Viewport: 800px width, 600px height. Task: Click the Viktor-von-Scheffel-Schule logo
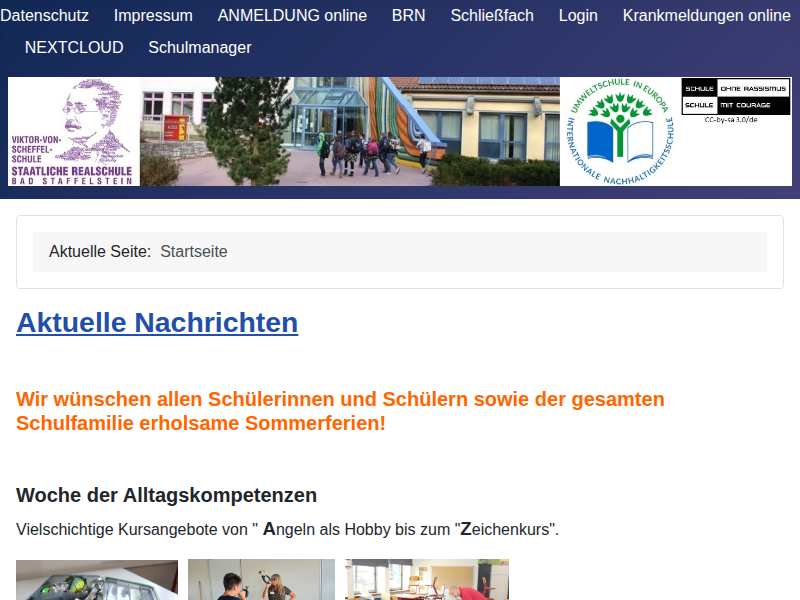pos(73,132)
